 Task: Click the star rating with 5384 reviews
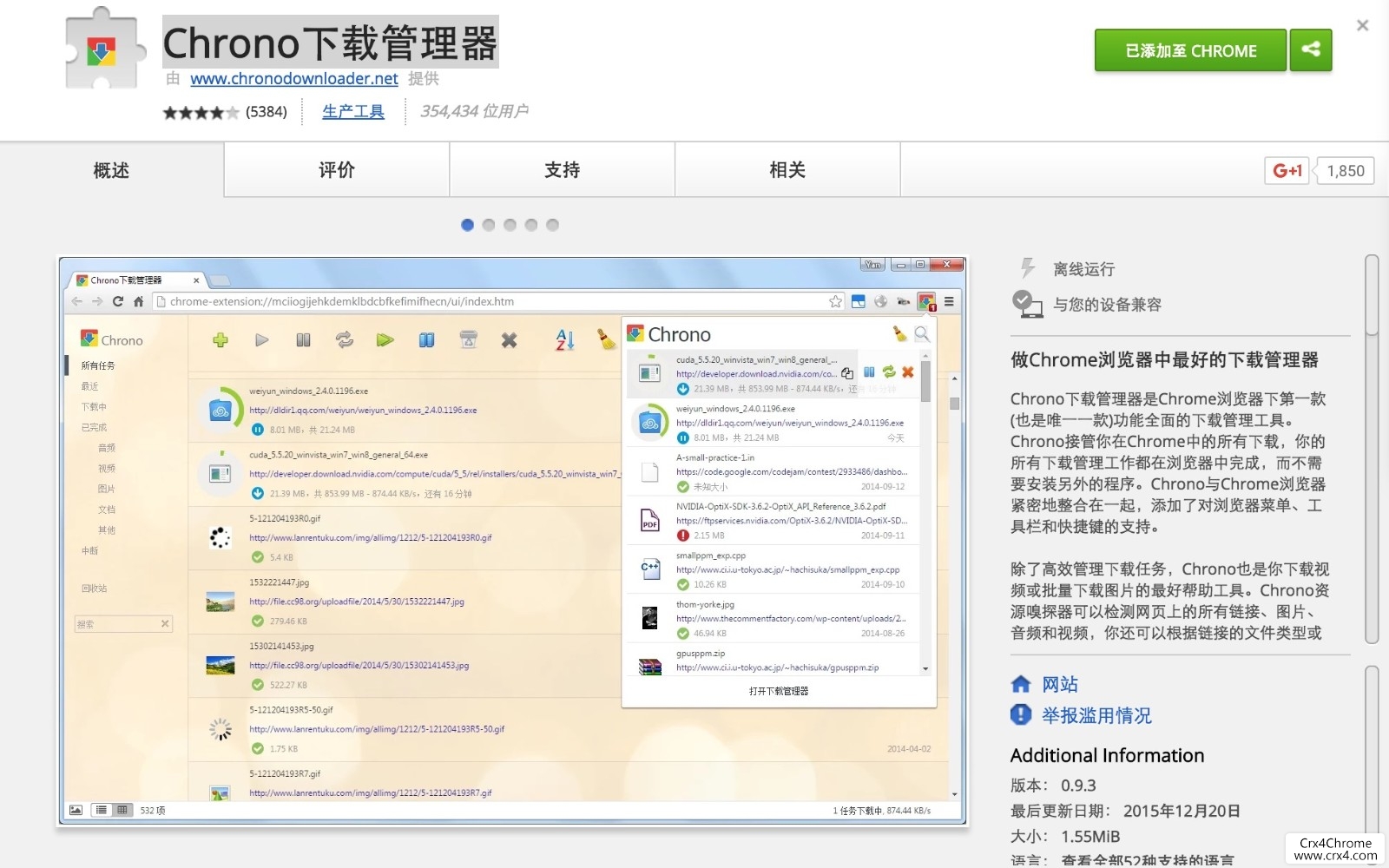(x=201, y=112)
